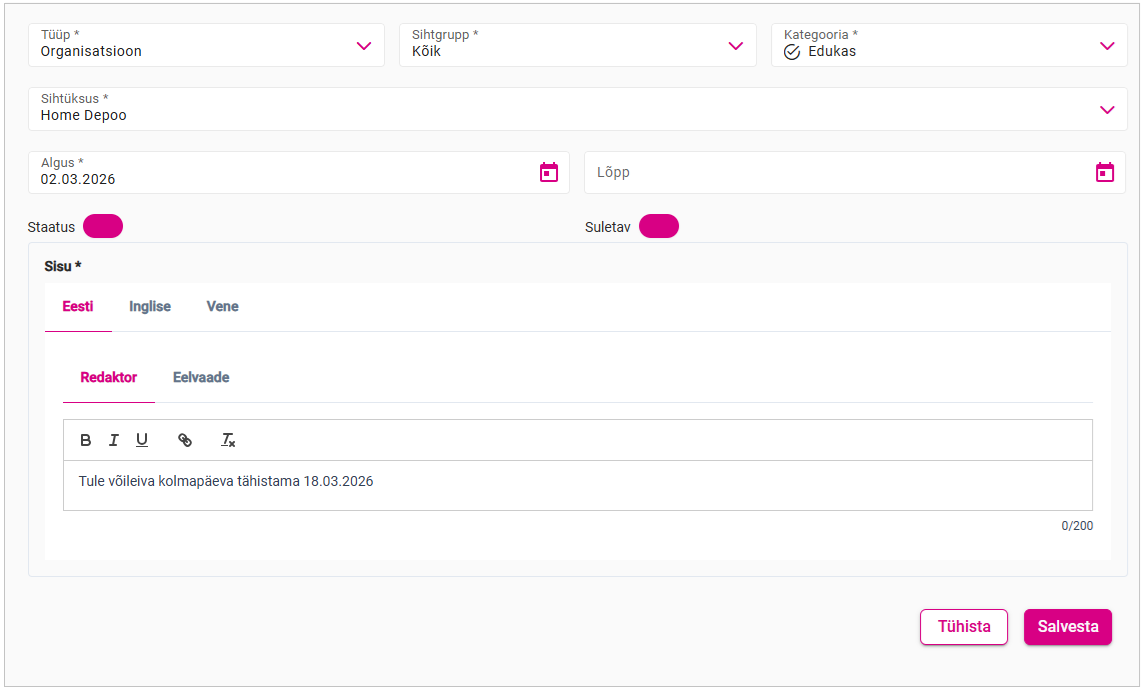
Task: Clear text formatting with Tx icon
Action: pos(228,440)
